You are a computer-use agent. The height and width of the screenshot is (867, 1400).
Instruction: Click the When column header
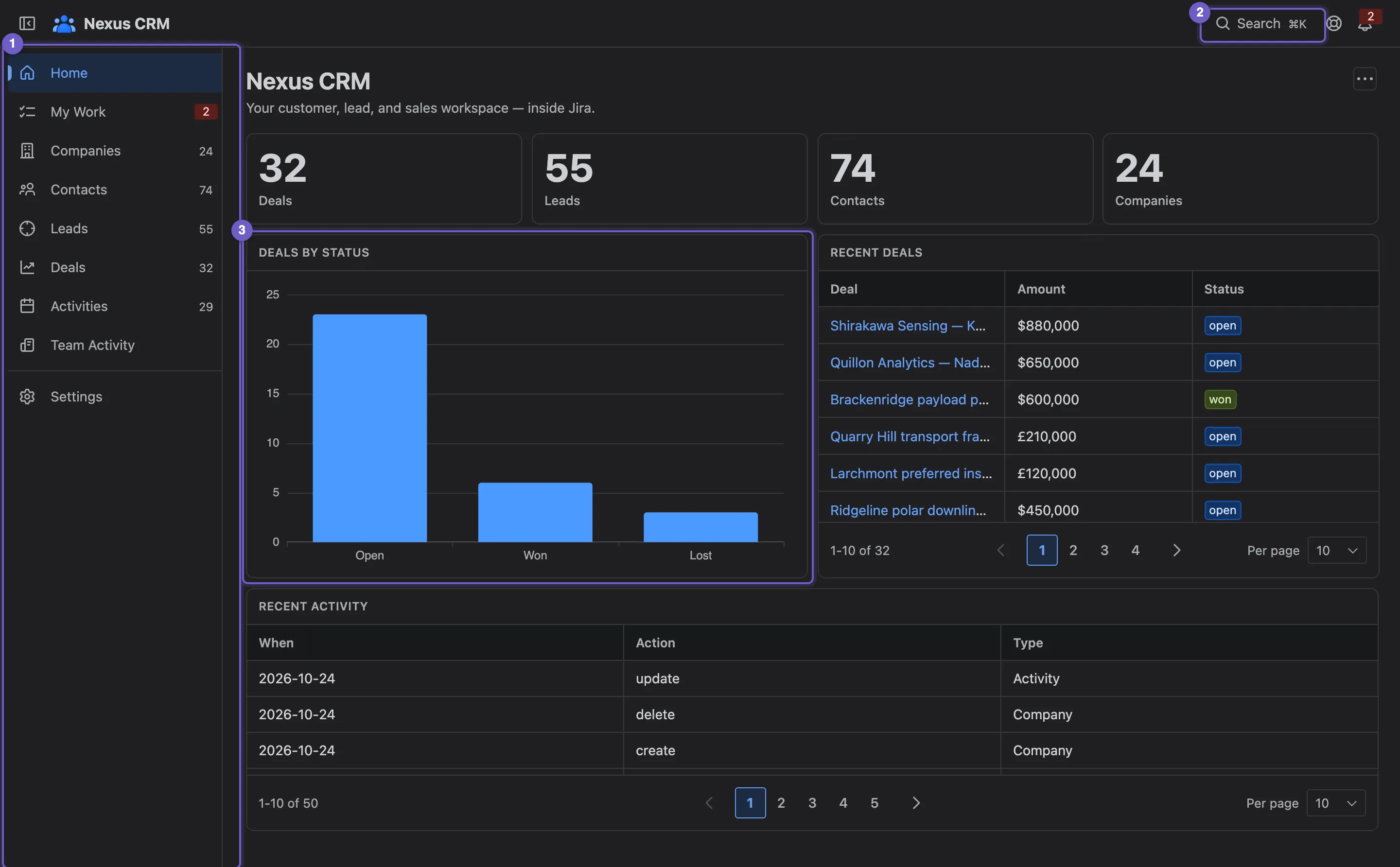435,643
